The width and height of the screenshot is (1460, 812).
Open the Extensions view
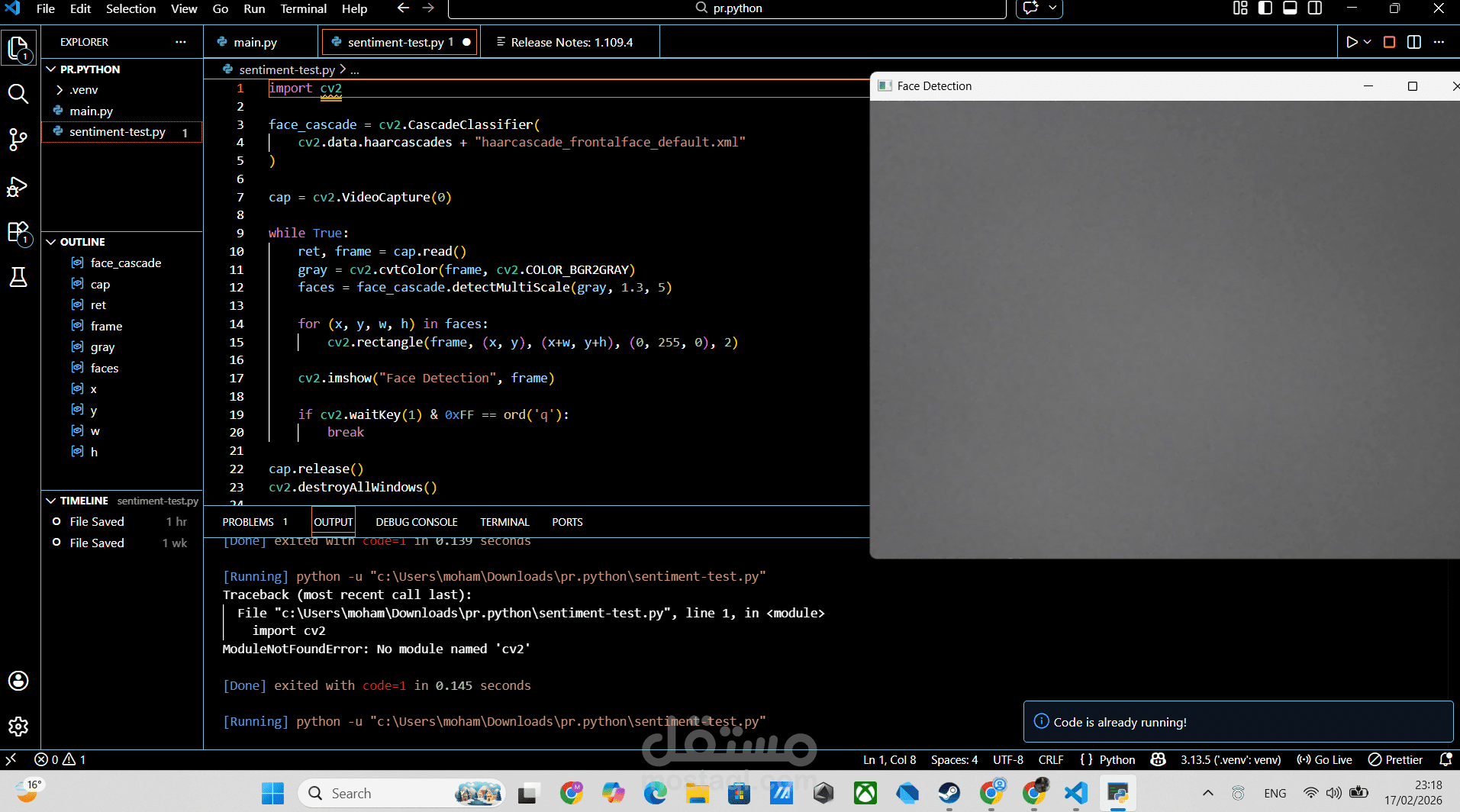click(x=18, y=232)
